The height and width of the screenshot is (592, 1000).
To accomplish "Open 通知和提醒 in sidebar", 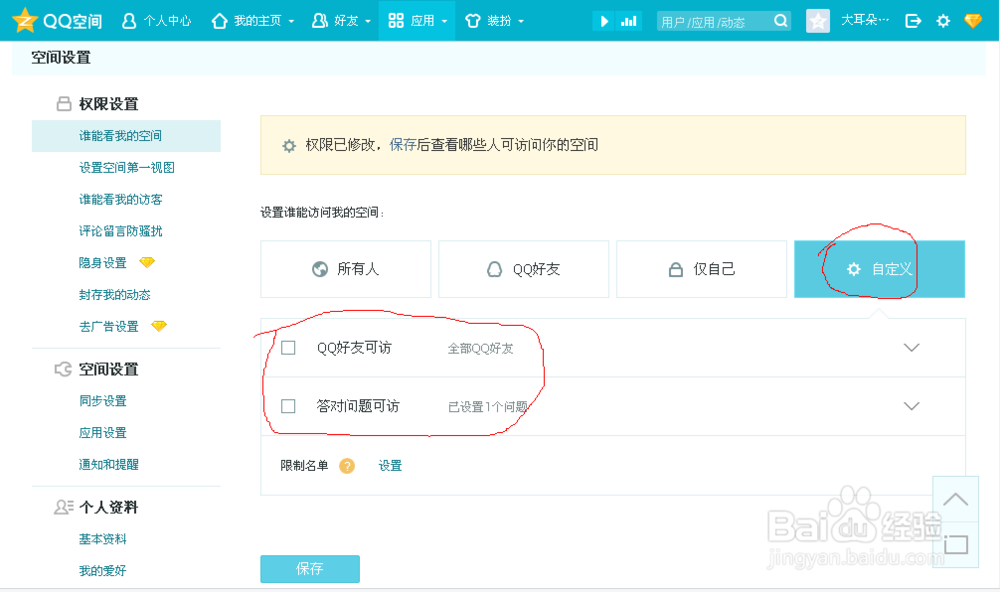I will point(108,464).
